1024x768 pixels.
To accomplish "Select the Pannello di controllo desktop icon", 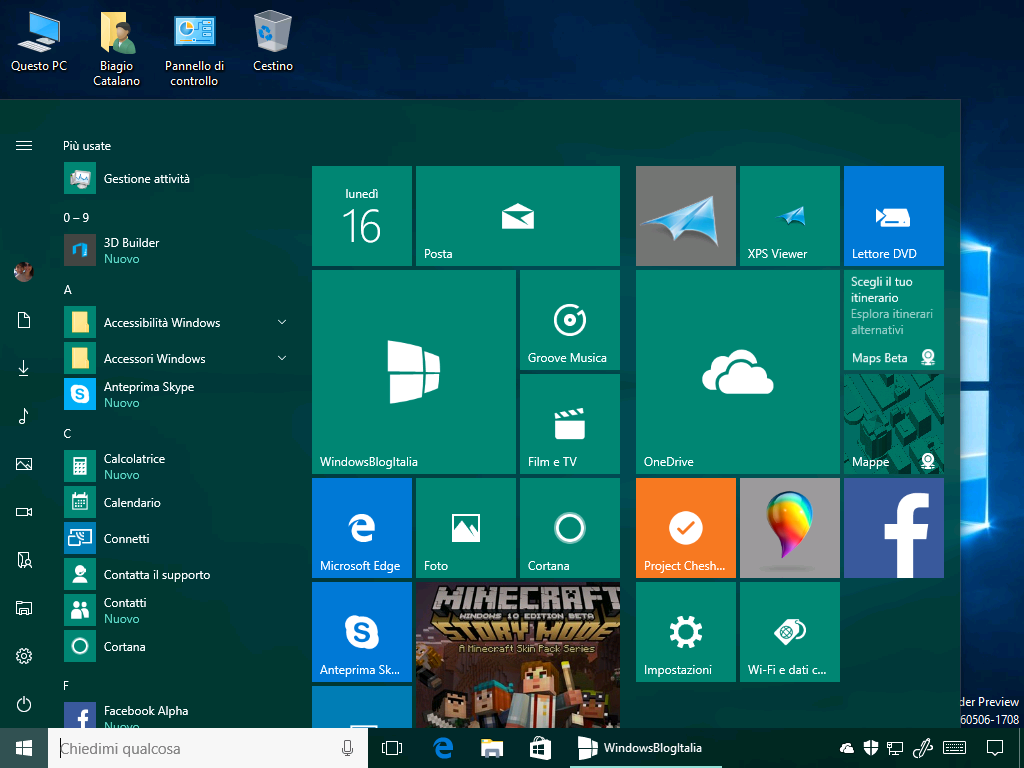I will (x=194, y=48).
